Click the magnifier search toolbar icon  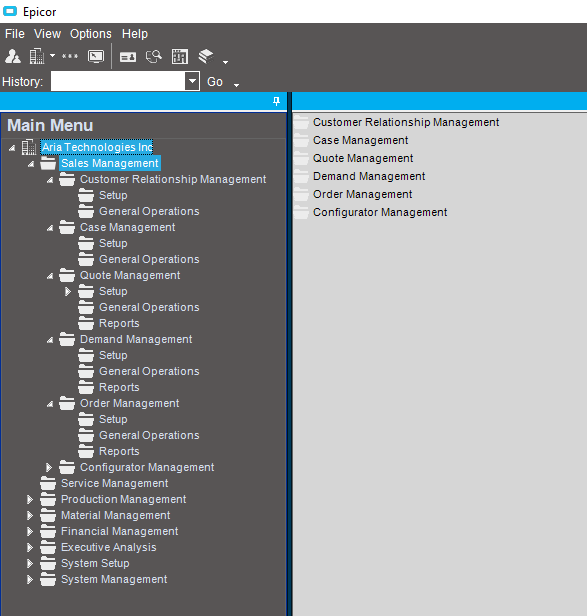(x=154, y=57)
